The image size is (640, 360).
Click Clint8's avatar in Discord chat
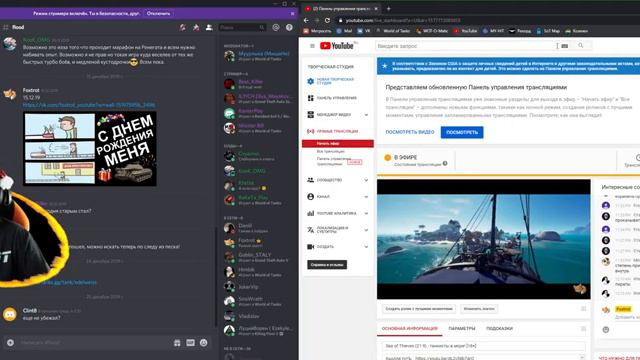10,314
